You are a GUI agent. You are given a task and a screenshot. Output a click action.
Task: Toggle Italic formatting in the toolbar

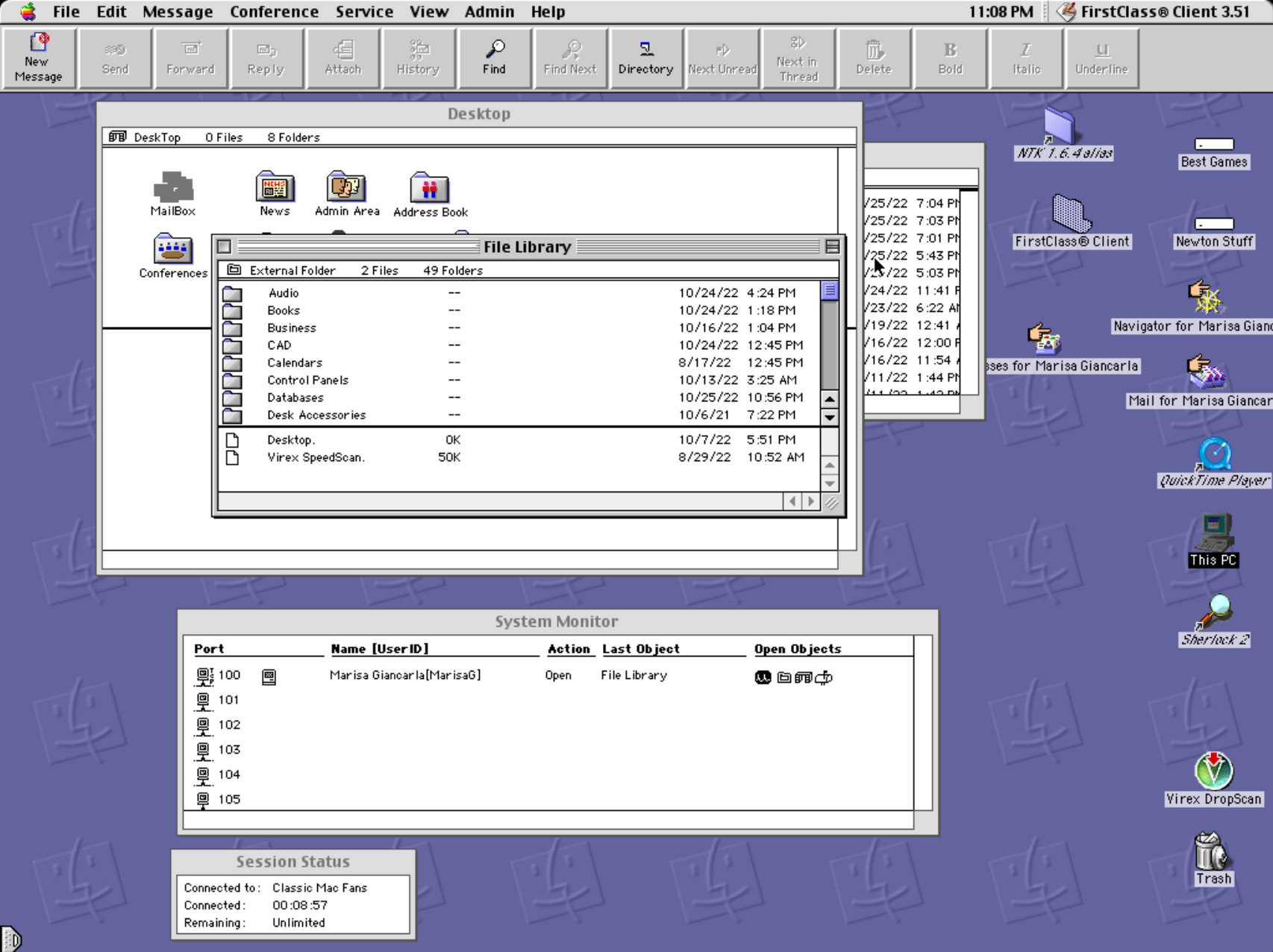pos(1026,58)
